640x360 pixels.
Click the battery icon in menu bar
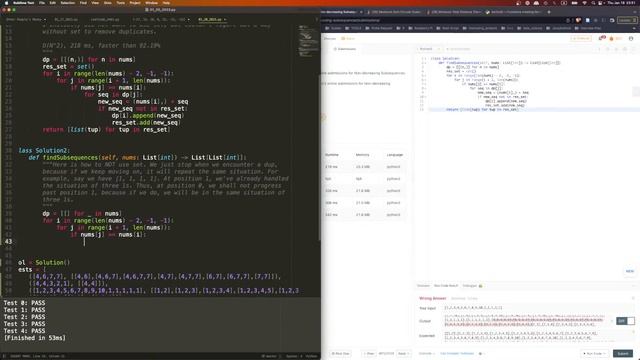click(574, 3)
